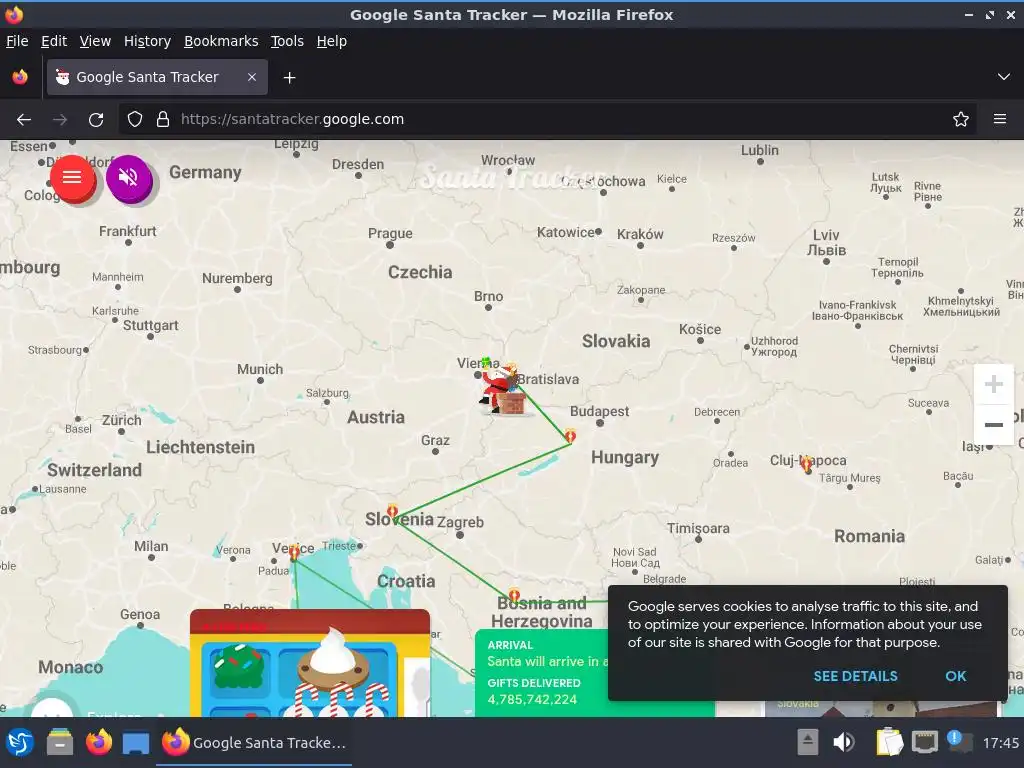Open the notifications tray icon
Viewport: 1024px width, 768px height.
point(958,741)
